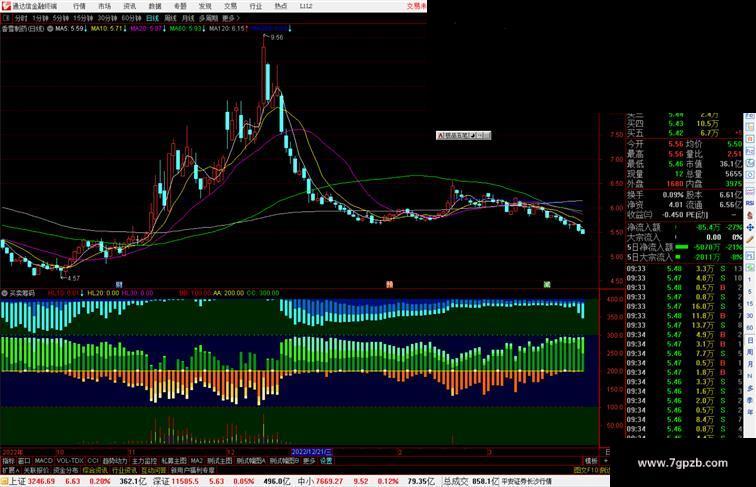This screenshot has width=756, height=487.
Task: Open the 行情 menu
Action: [79, 6]
